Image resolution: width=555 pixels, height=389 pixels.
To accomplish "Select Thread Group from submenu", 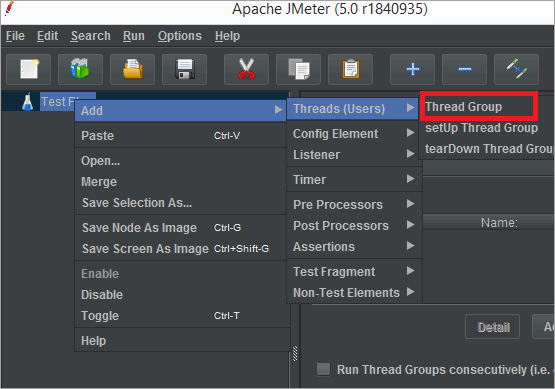I will point(479,106).
